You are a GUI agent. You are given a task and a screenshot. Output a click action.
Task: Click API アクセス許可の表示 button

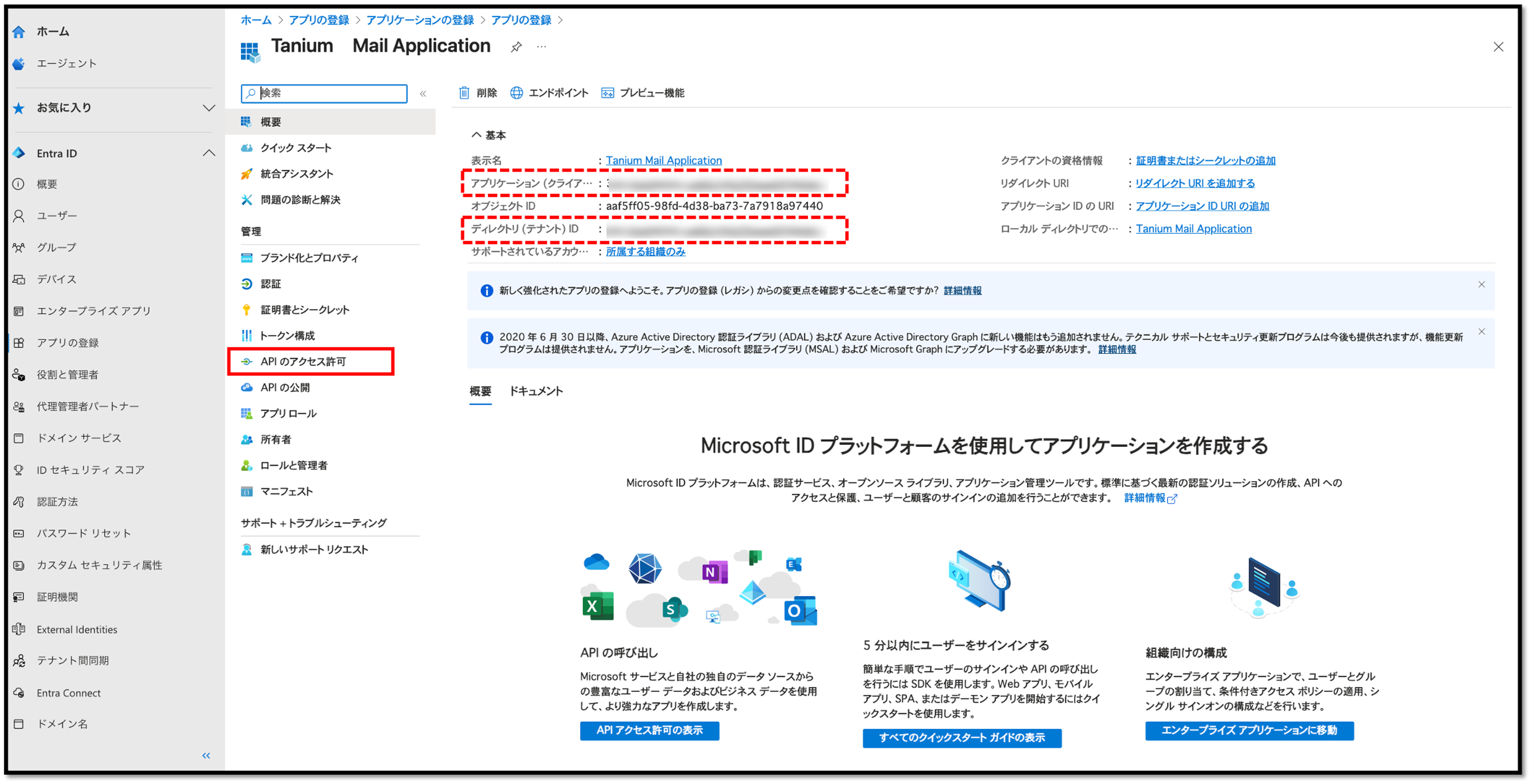tap(649, 731)
